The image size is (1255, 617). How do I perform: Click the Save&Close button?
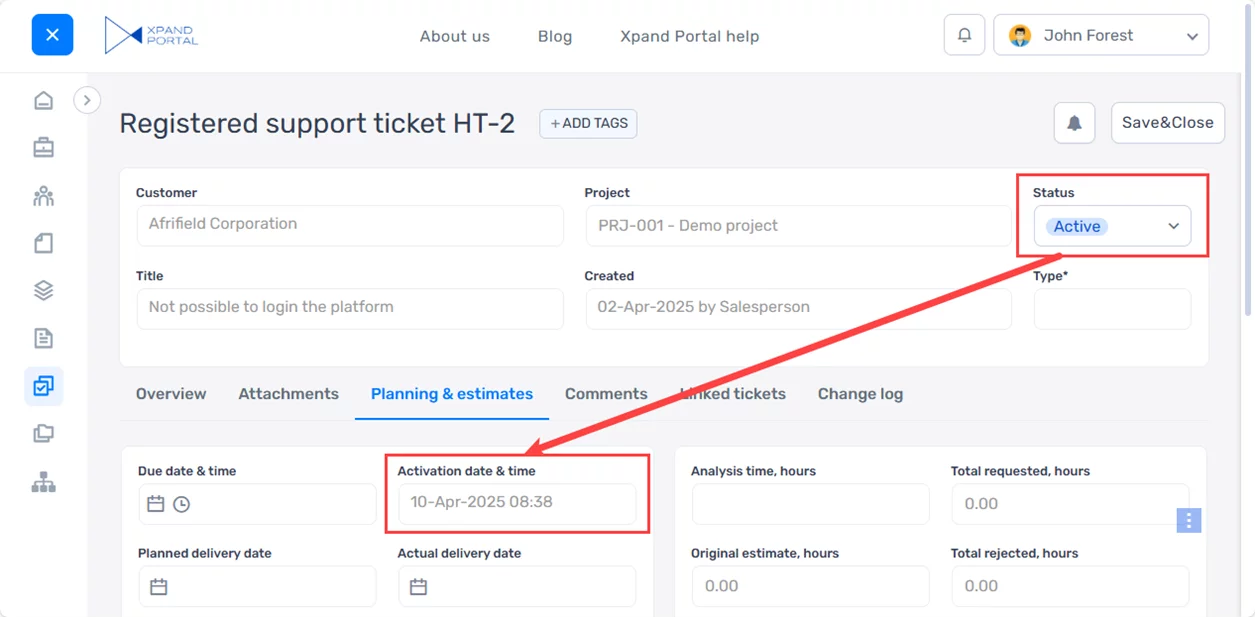pyautogui.click(x=1168, y=123)
